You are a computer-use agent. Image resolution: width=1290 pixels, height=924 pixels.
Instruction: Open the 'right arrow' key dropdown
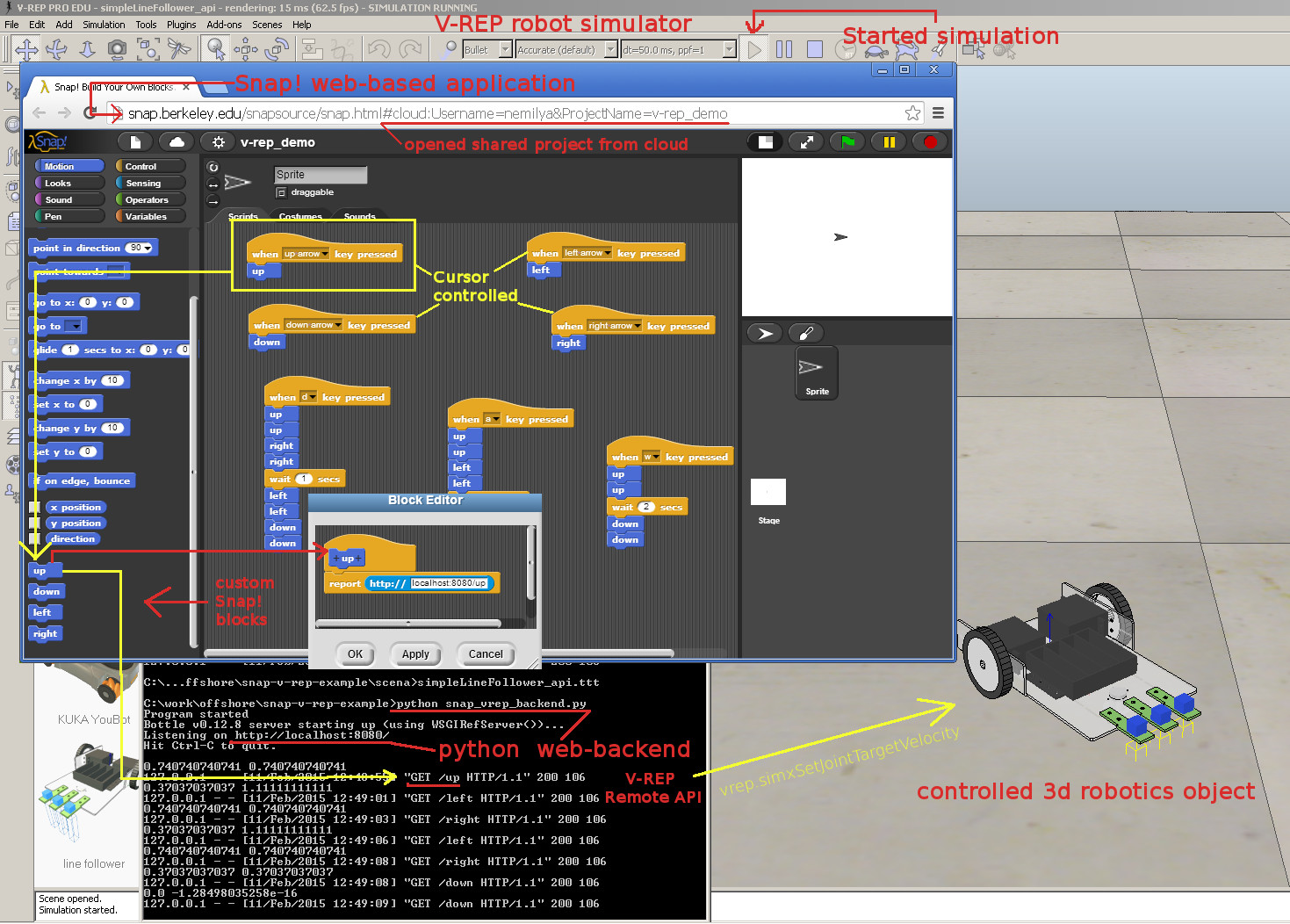point(614,326)
